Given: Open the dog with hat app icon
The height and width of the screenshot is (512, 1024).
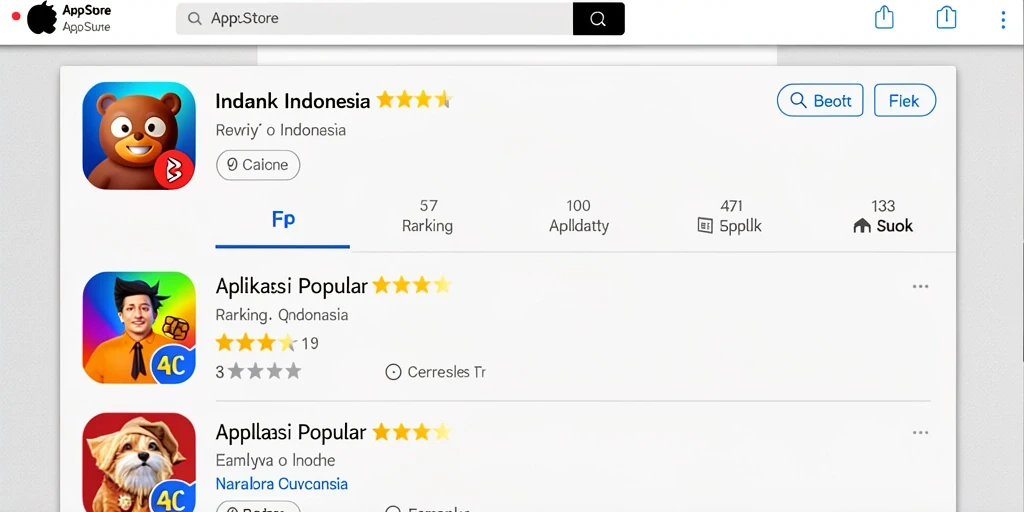Looking at the screenshot, I should coord(138,462).
